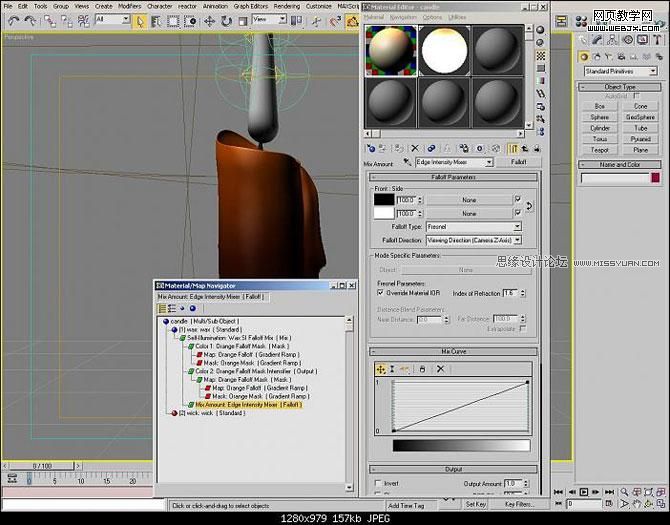Open the Modifiers menu

pos(129,6)
